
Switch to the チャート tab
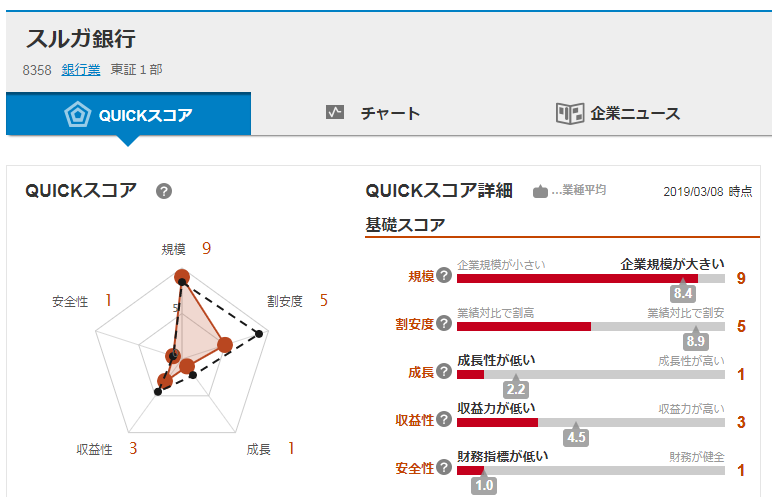(x=373, y=113)
